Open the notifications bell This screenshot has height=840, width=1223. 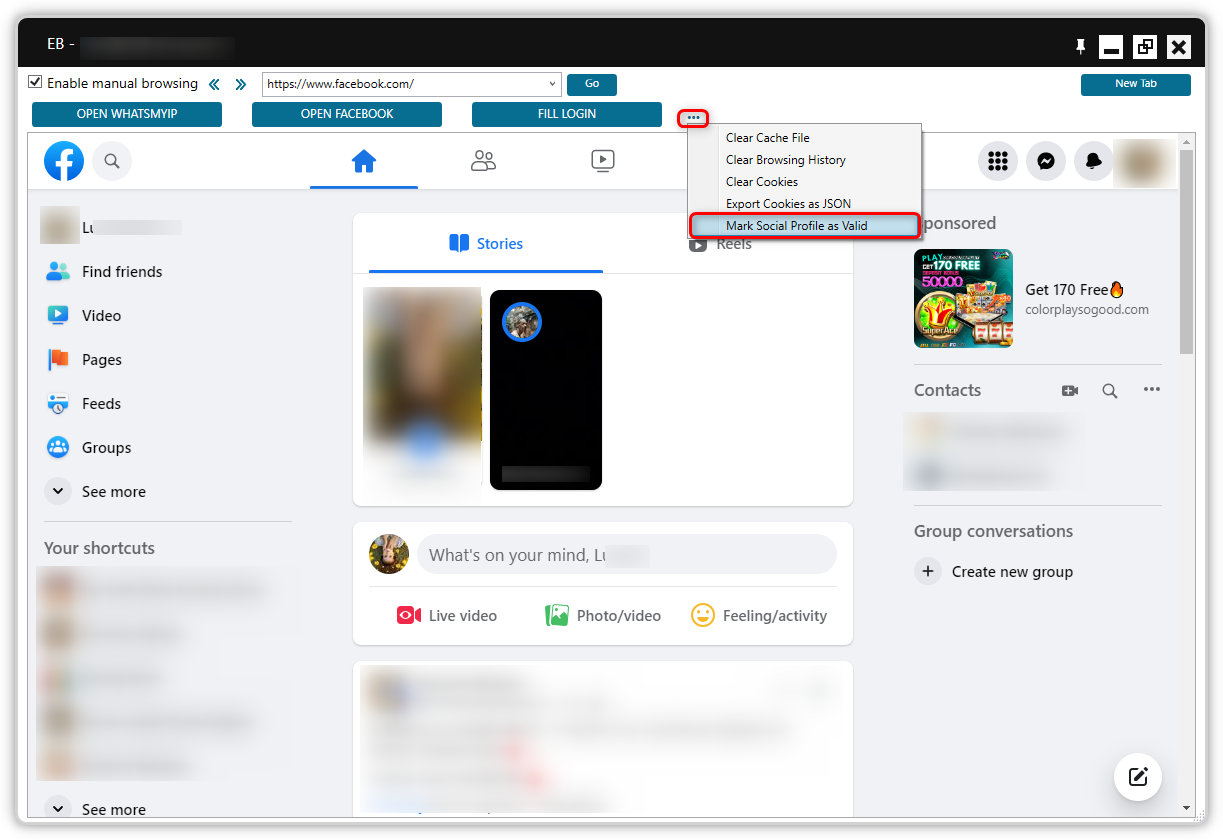coord(1093,160)
